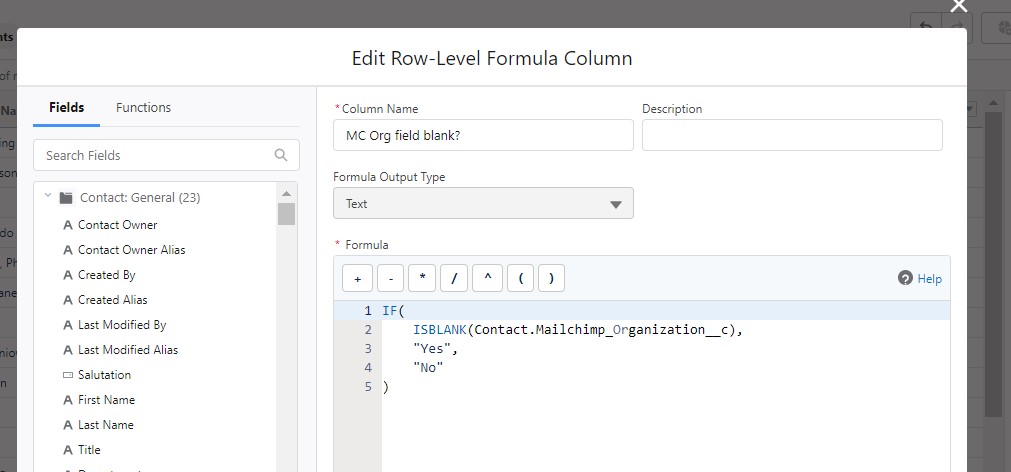Select the Last Modified By field
Screen dimensions: 1011x472
122,326
